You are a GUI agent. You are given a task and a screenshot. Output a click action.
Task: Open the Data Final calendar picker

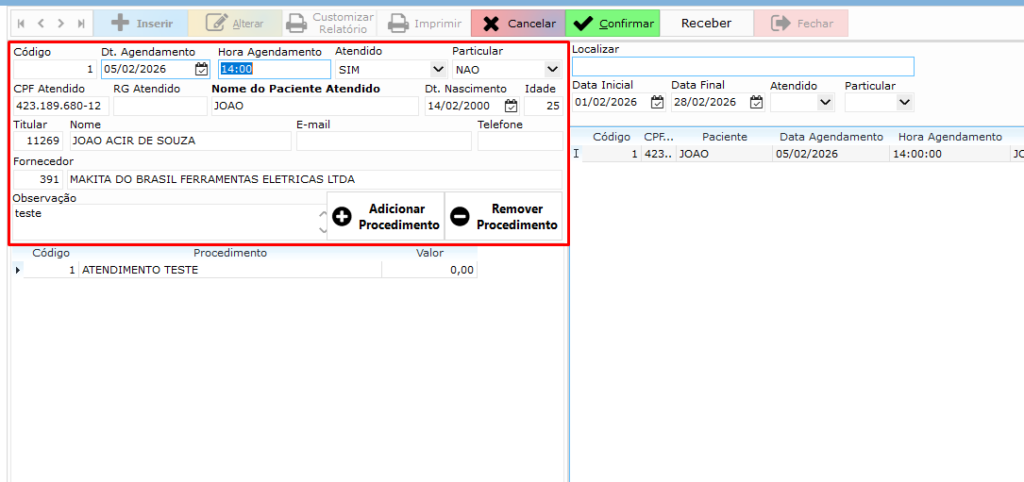(x=756, y=102)
